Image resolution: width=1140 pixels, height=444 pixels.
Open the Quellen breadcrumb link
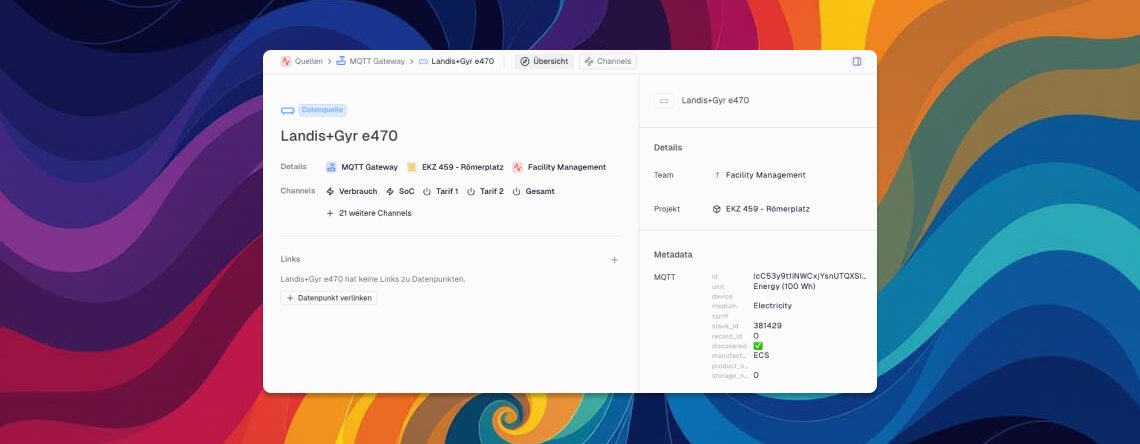[x=308, y=62]
